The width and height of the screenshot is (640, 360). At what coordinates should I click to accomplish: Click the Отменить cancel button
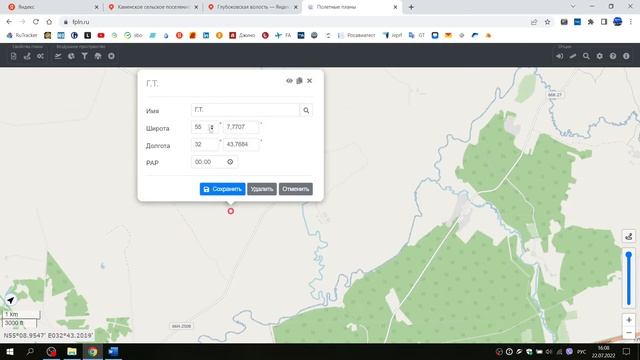(296, 189)
